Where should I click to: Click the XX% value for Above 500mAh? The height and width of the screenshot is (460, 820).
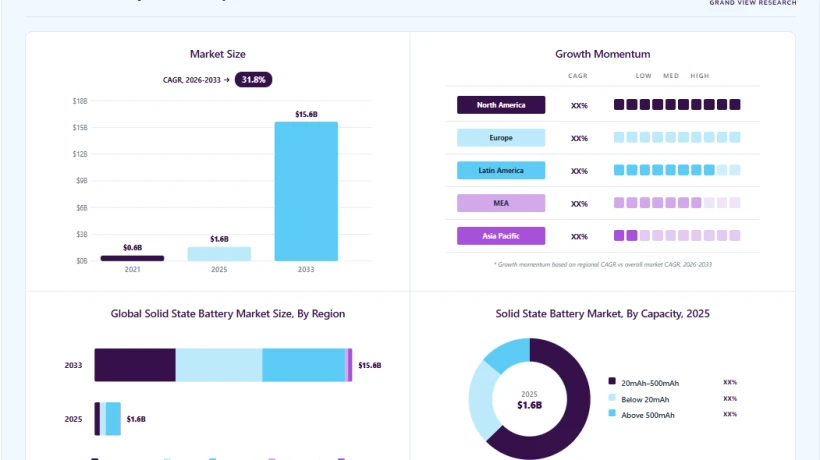point(730,414)
